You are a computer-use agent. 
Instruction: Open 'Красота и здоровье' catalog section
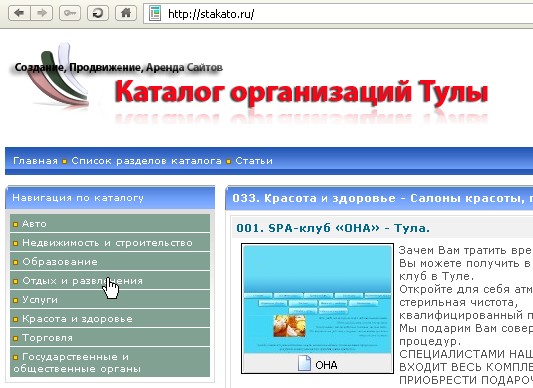coord(110,319)
